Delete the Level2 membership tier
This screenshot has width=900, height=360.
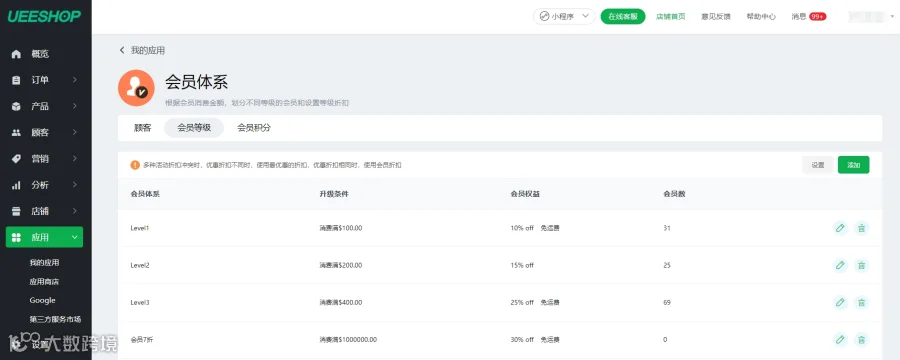[861, 265]
